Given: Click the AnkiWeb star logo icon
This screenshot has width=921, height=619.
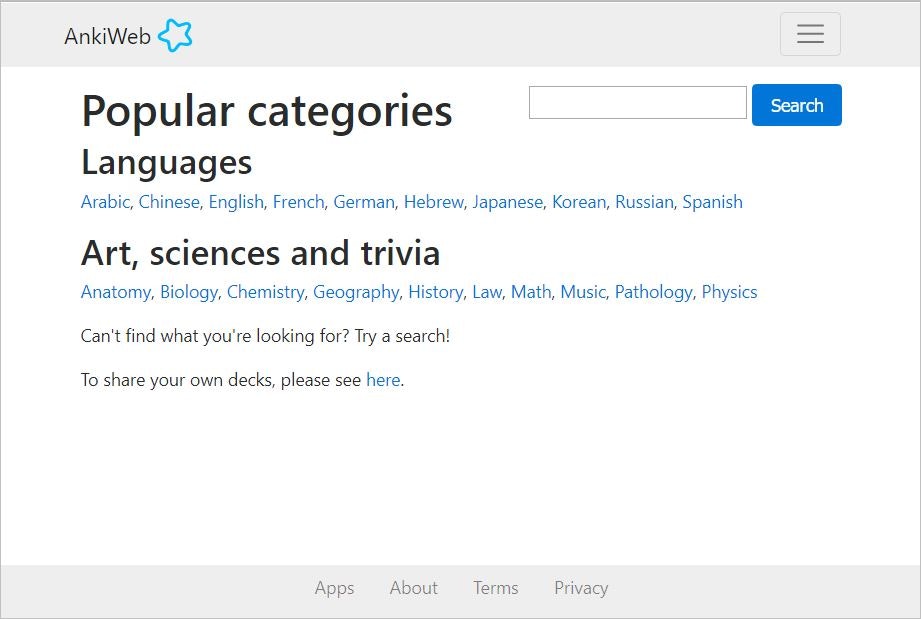Looking at the screenshot, I should click(x=175, y=36).
